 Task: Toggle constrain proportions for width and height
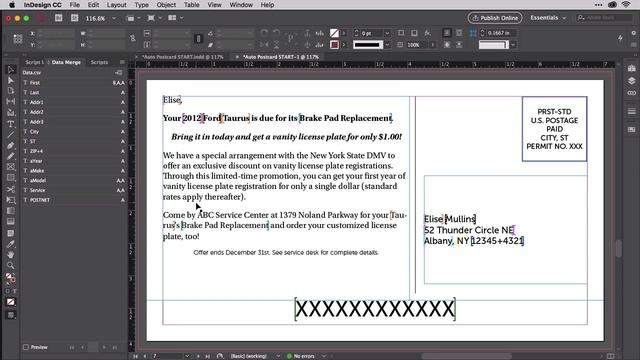[133, 39]
